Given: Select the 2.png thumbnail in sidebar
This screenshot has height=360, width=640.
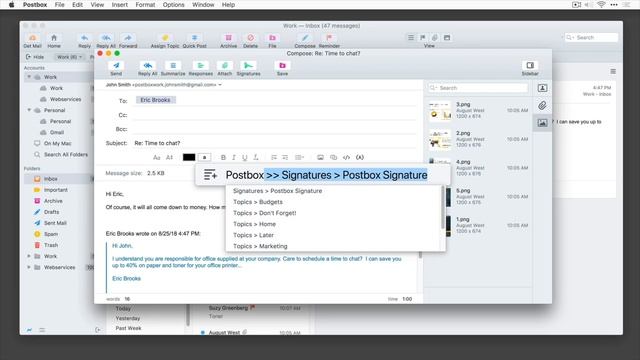Looking at the screenshot, I should [x=440, y=140].
